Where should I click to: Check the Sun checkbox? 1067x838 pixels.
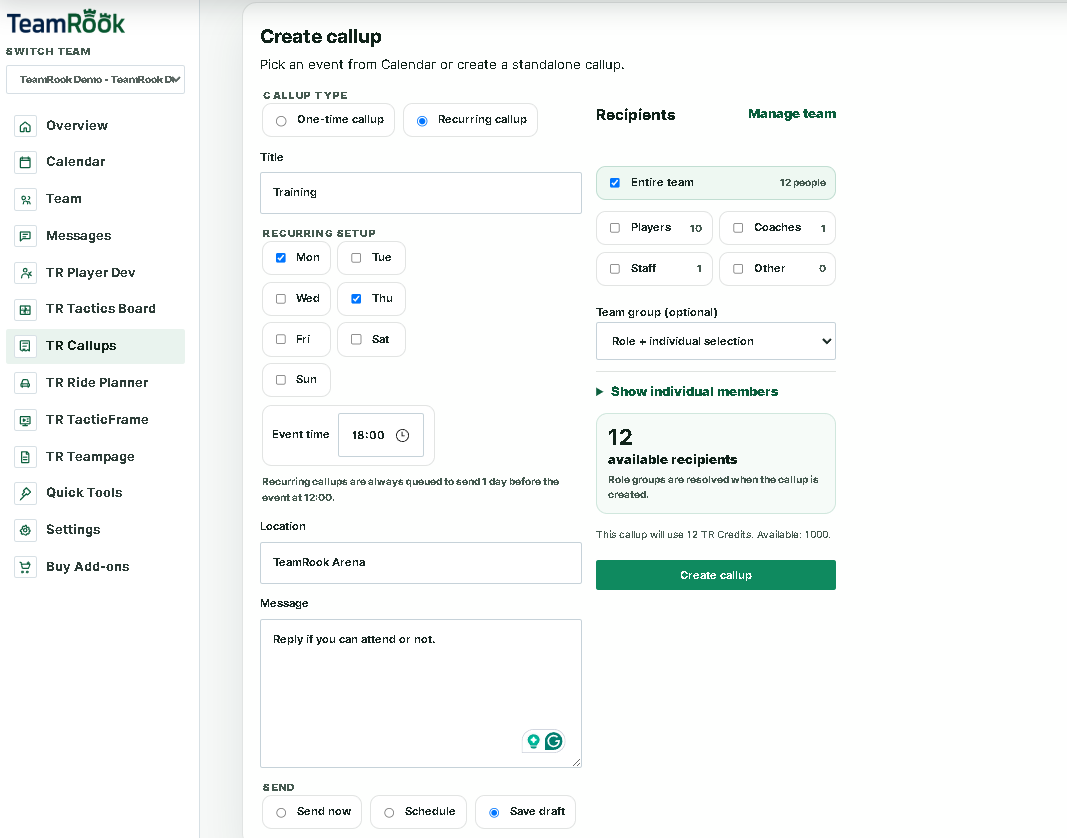coord(281,380)
